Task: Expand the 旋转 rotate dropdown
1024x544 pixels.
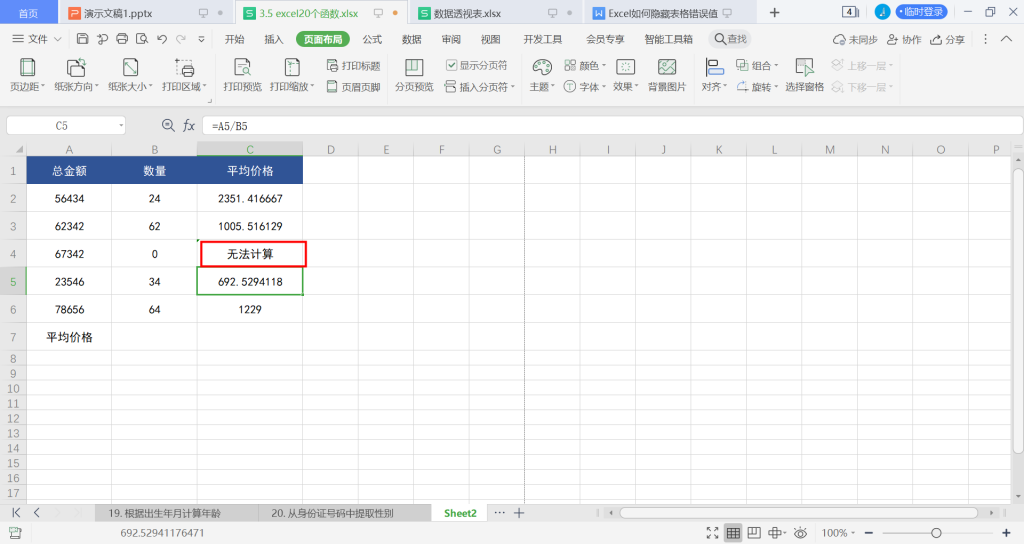Action: pos(776,87)
